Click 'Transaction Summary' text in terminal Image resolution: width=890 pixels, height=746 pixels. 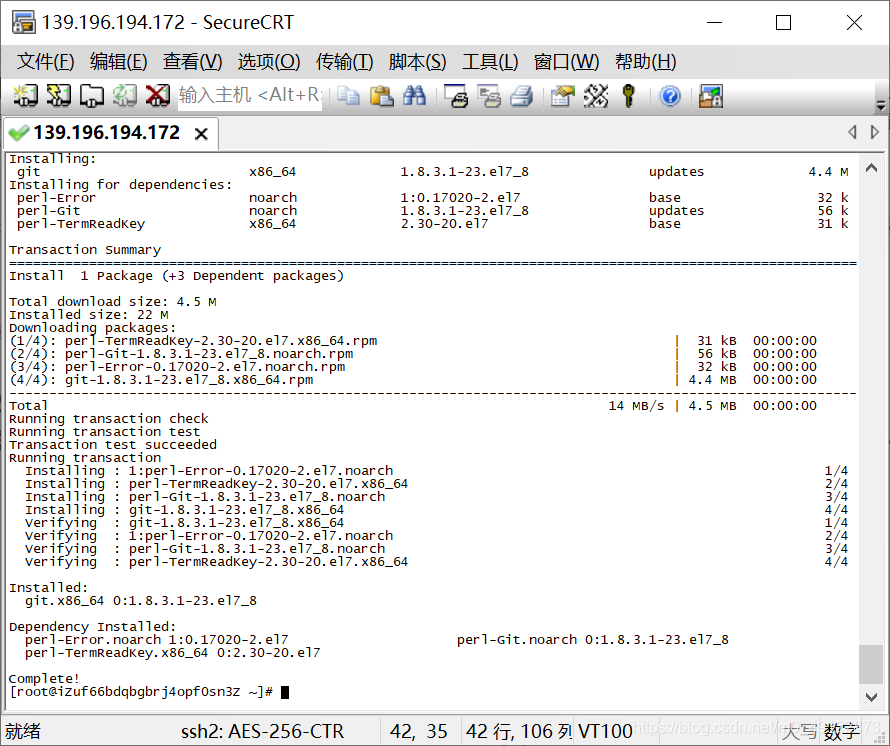(85, 250)
